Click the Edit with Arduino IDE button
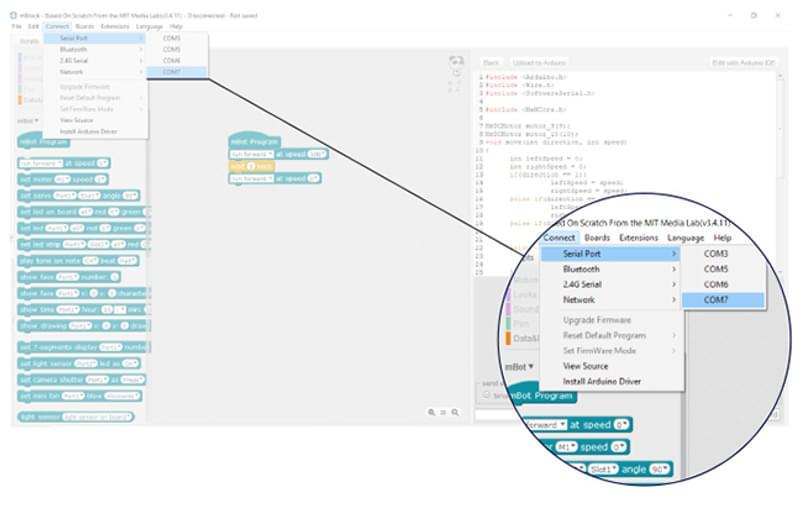The image size is (800, 507). tap(743, 63)
